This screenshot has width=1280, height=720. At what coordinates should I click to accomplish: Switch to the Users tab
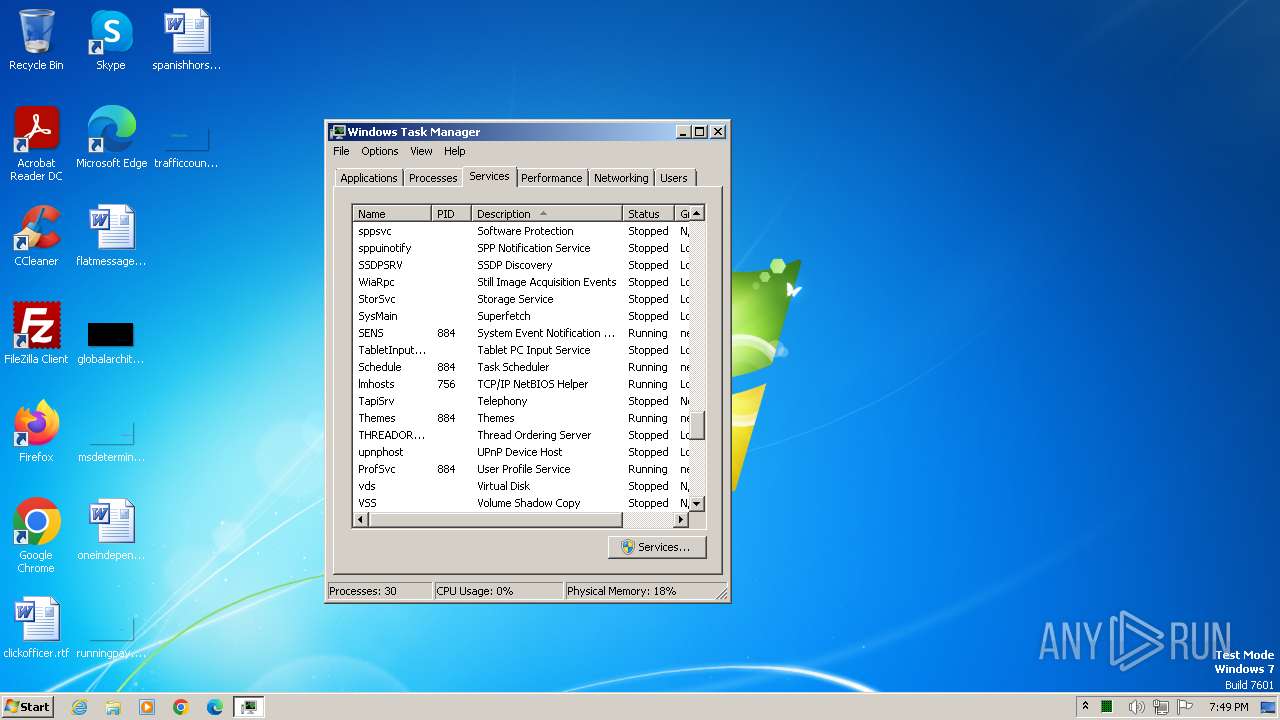[x=674, y=178]
